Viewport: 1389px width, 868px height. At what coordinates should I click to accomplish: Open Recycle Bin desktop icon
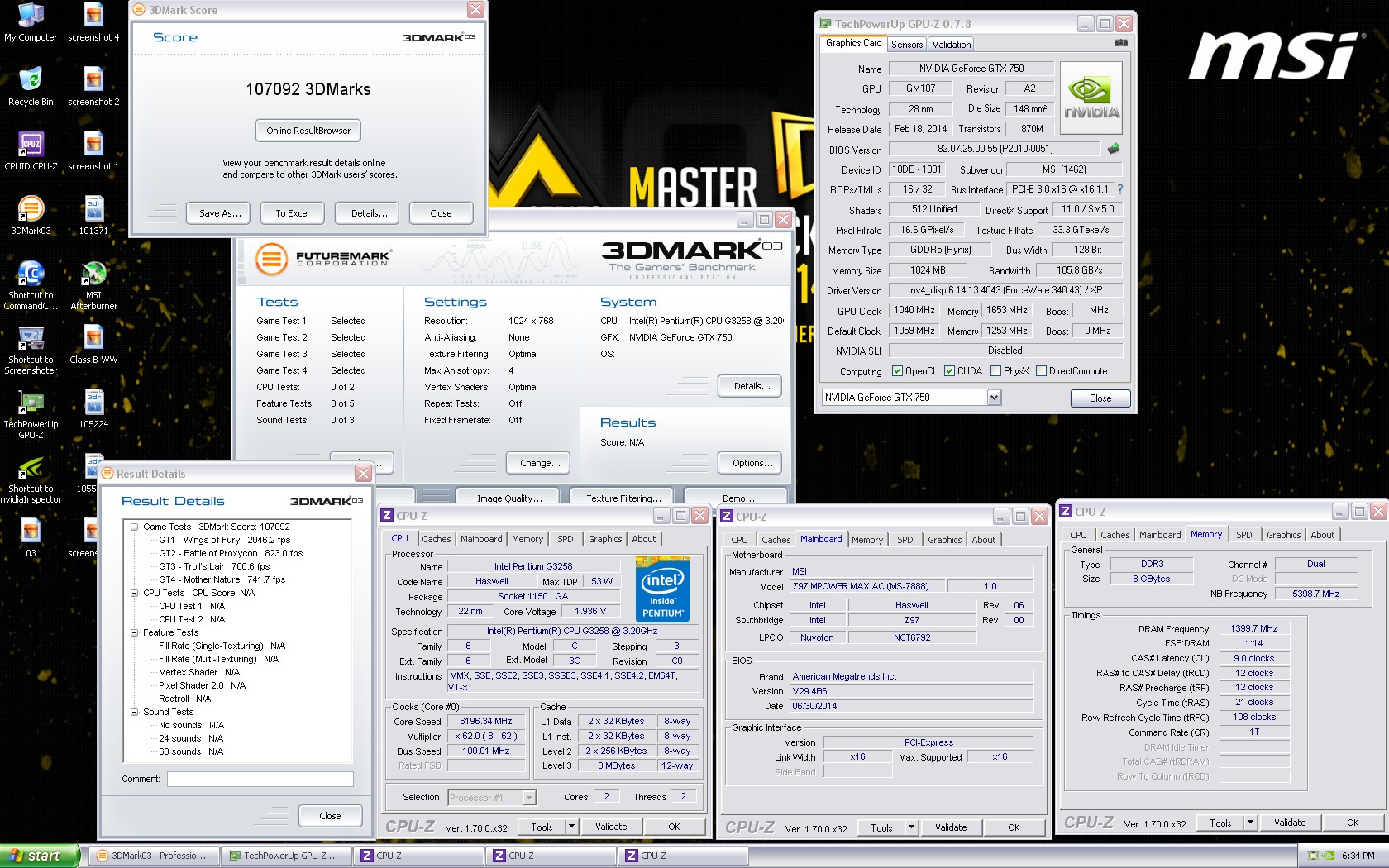[x=31, y=87]
